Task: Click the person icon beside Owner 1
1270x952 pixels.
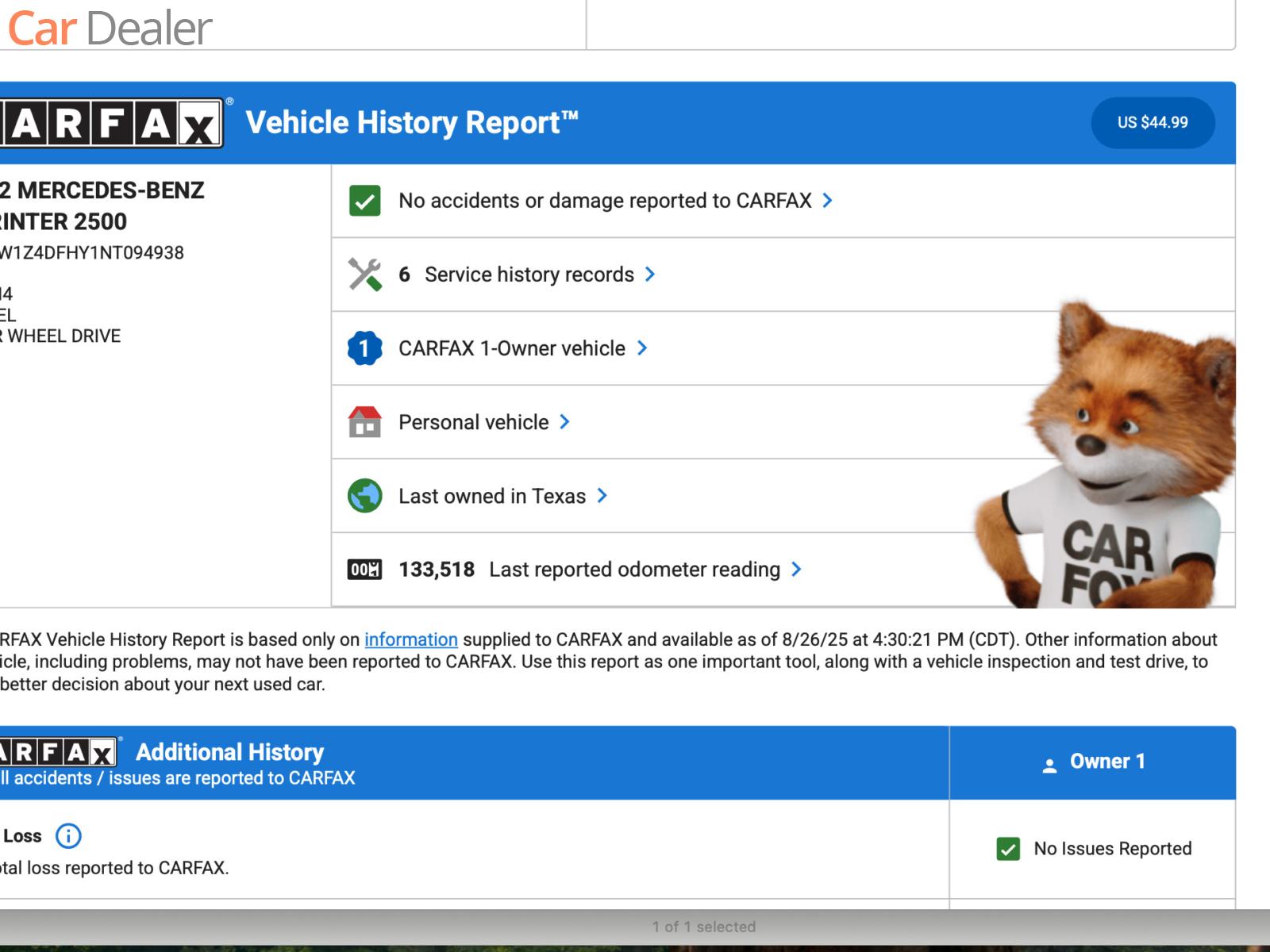Action: [x=1049, y=765]
